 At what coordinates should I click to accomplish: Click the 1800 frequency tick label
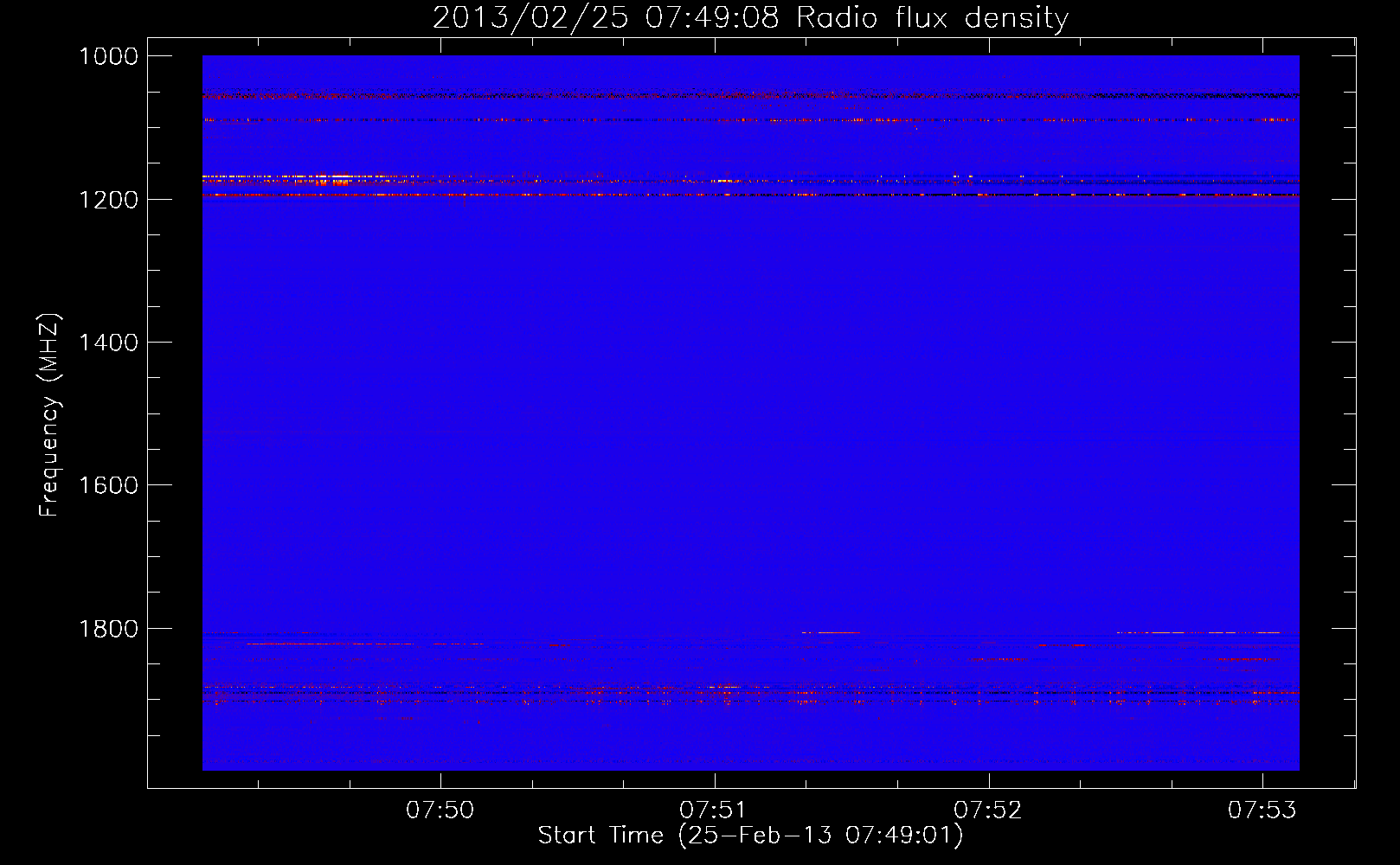(108, 629)
